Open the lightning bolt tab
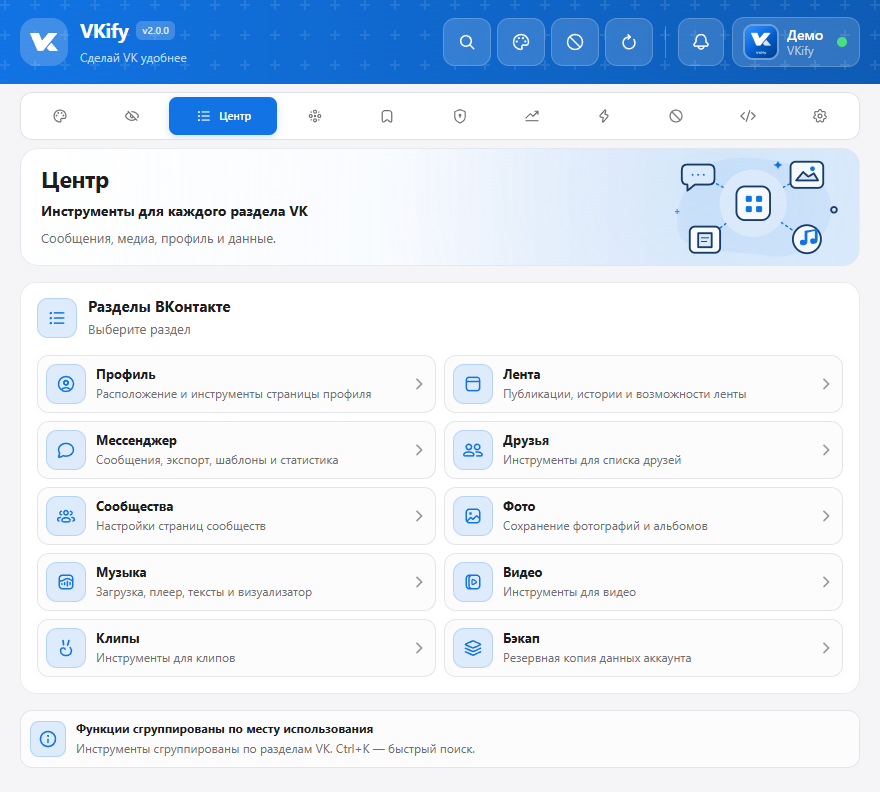 click(604, 116)
